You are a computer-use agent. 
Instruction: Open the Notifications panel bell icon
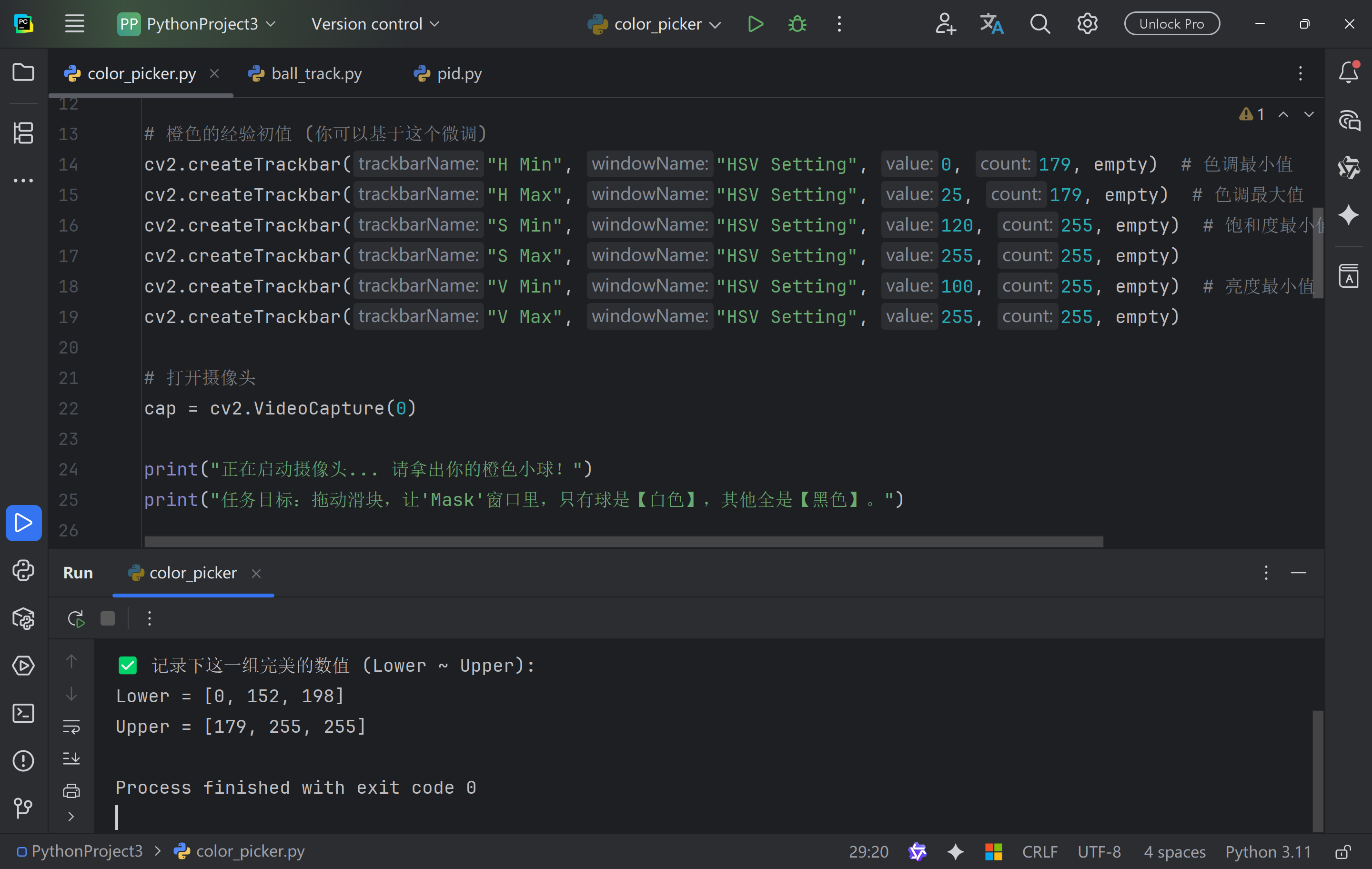point(1348,72)
